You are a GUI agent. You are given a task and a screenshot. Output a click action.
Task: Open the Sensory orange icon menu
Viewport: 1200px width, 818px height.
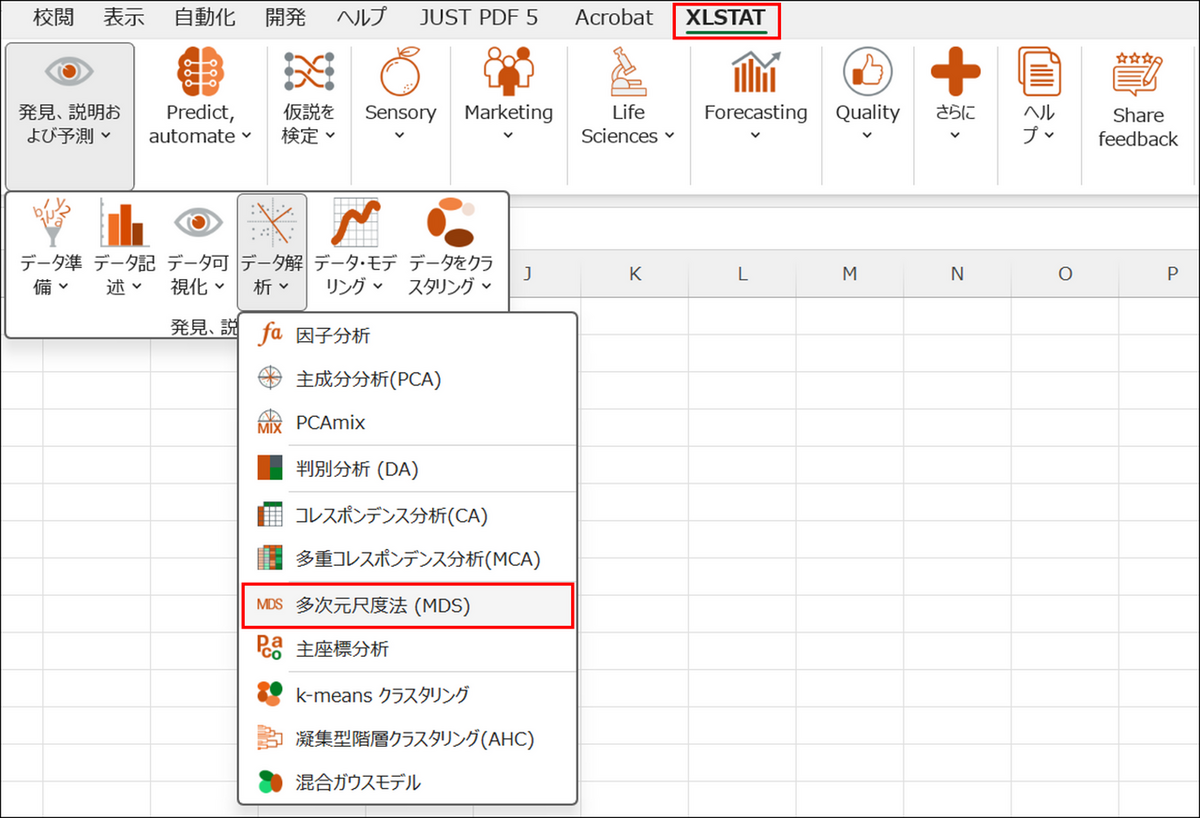pyautogui.click(x=400, y=76)
